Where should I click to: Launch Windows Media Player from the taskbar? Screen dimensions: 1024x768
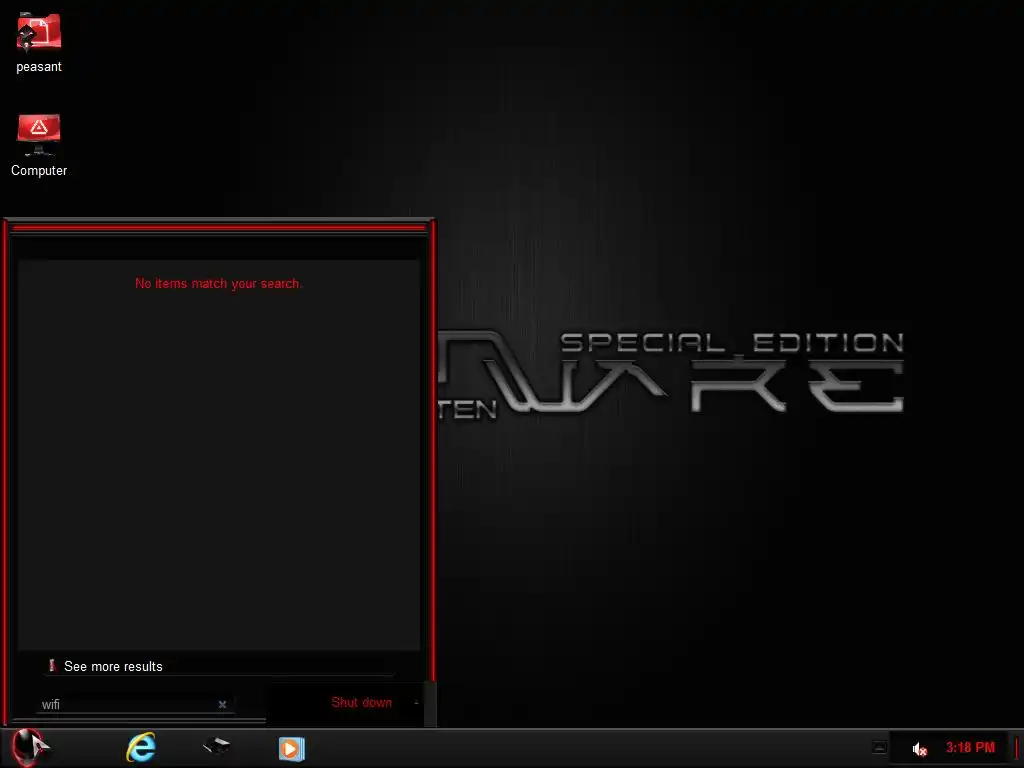coord(291,748)
